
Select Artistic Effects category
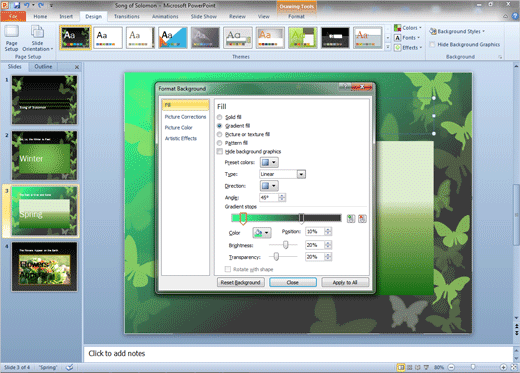(x=181, y=138)
